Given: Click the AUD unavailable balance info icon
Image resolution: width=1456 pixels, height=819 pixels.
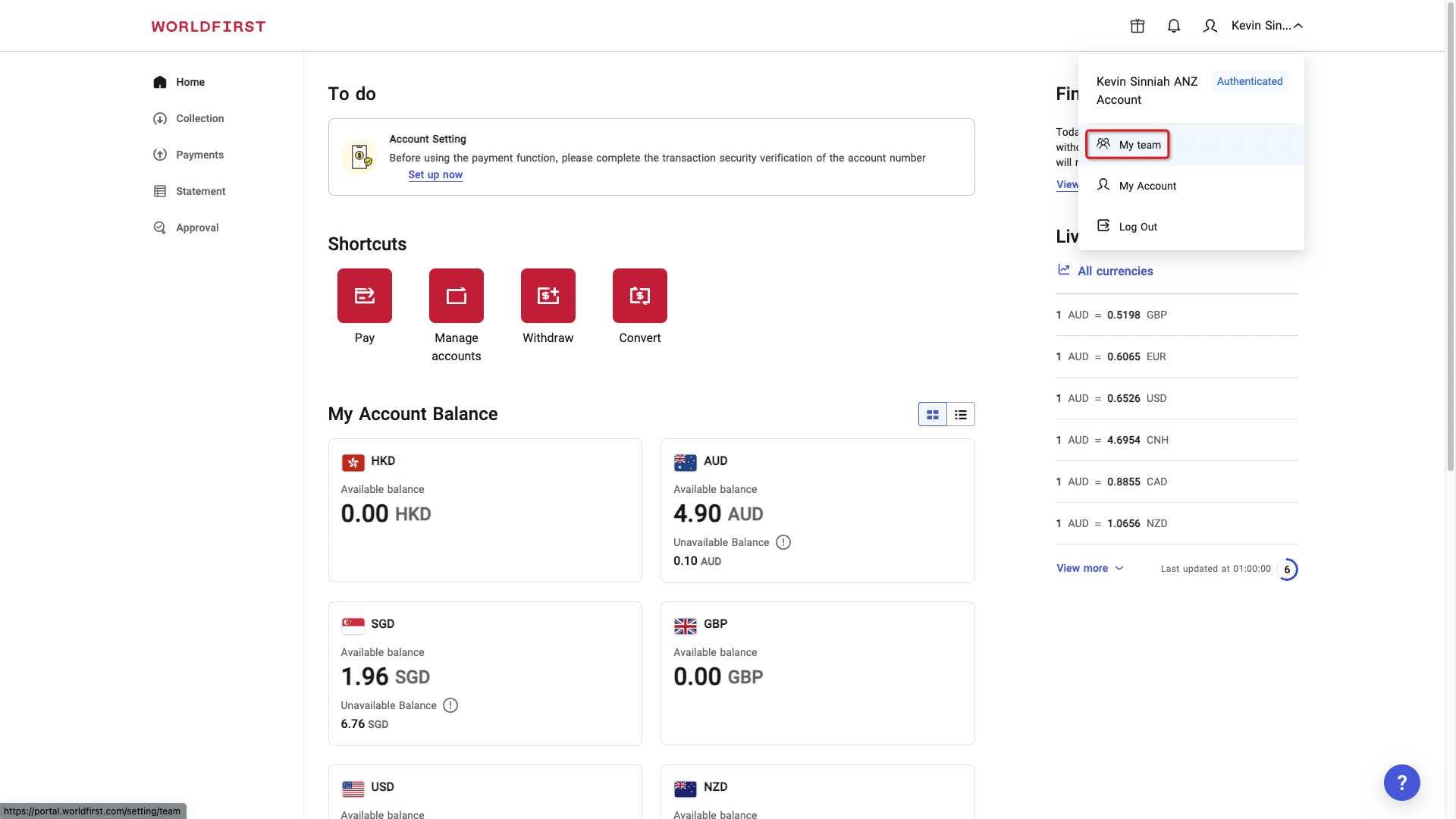Looking at the screenshot, I should click(x=783, y=541).
